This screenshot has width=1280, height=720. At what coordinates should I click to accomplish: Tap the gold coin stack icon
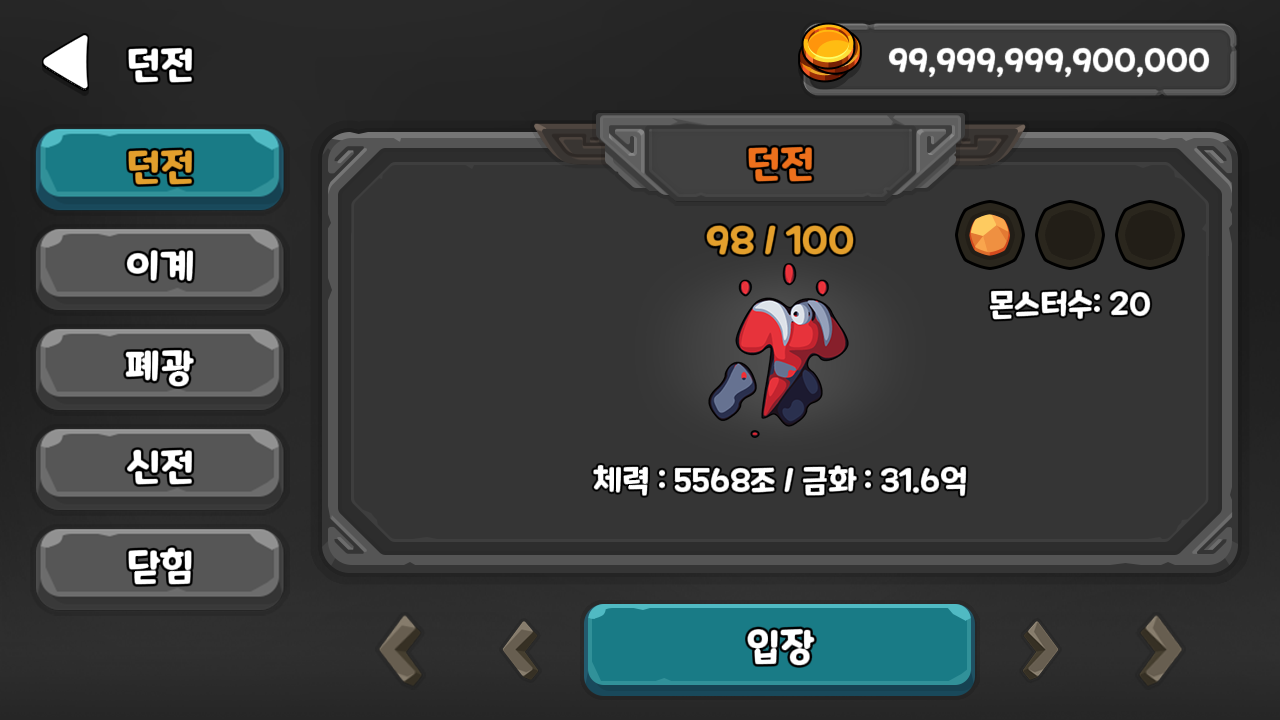[x=830, y=54]
